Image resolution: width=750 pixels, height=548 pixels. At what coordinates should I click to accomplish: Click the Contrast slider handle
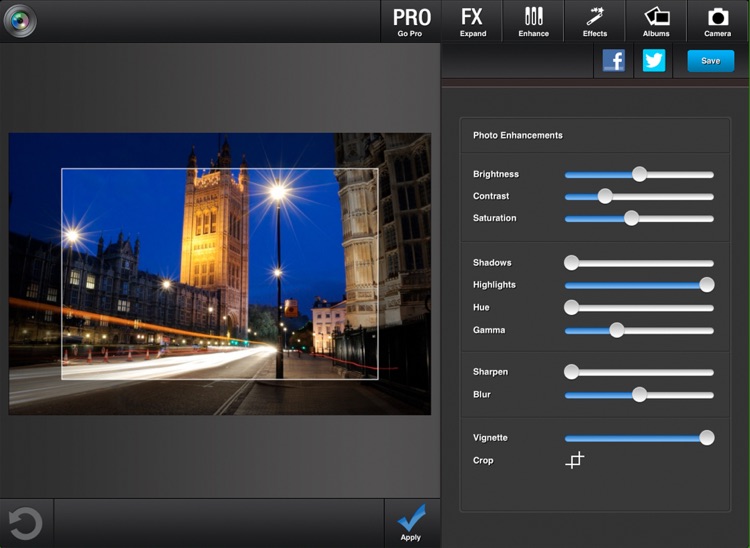[x=604, y=196]
